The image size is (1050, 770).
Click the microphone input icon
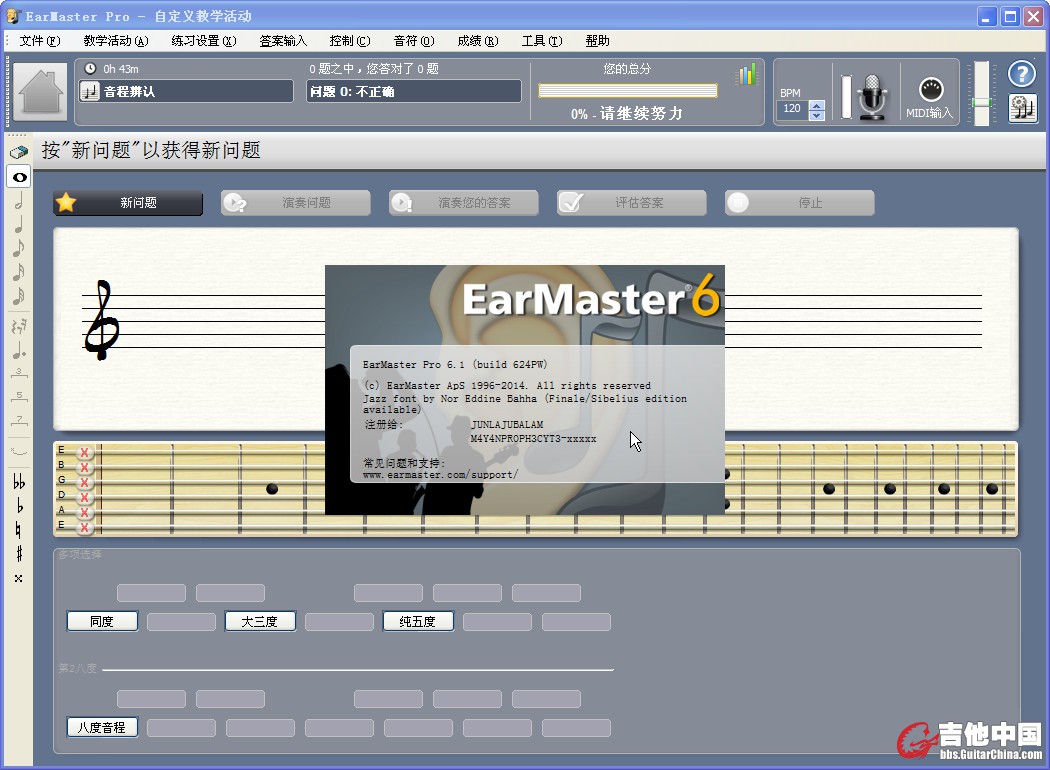[874, 96]
